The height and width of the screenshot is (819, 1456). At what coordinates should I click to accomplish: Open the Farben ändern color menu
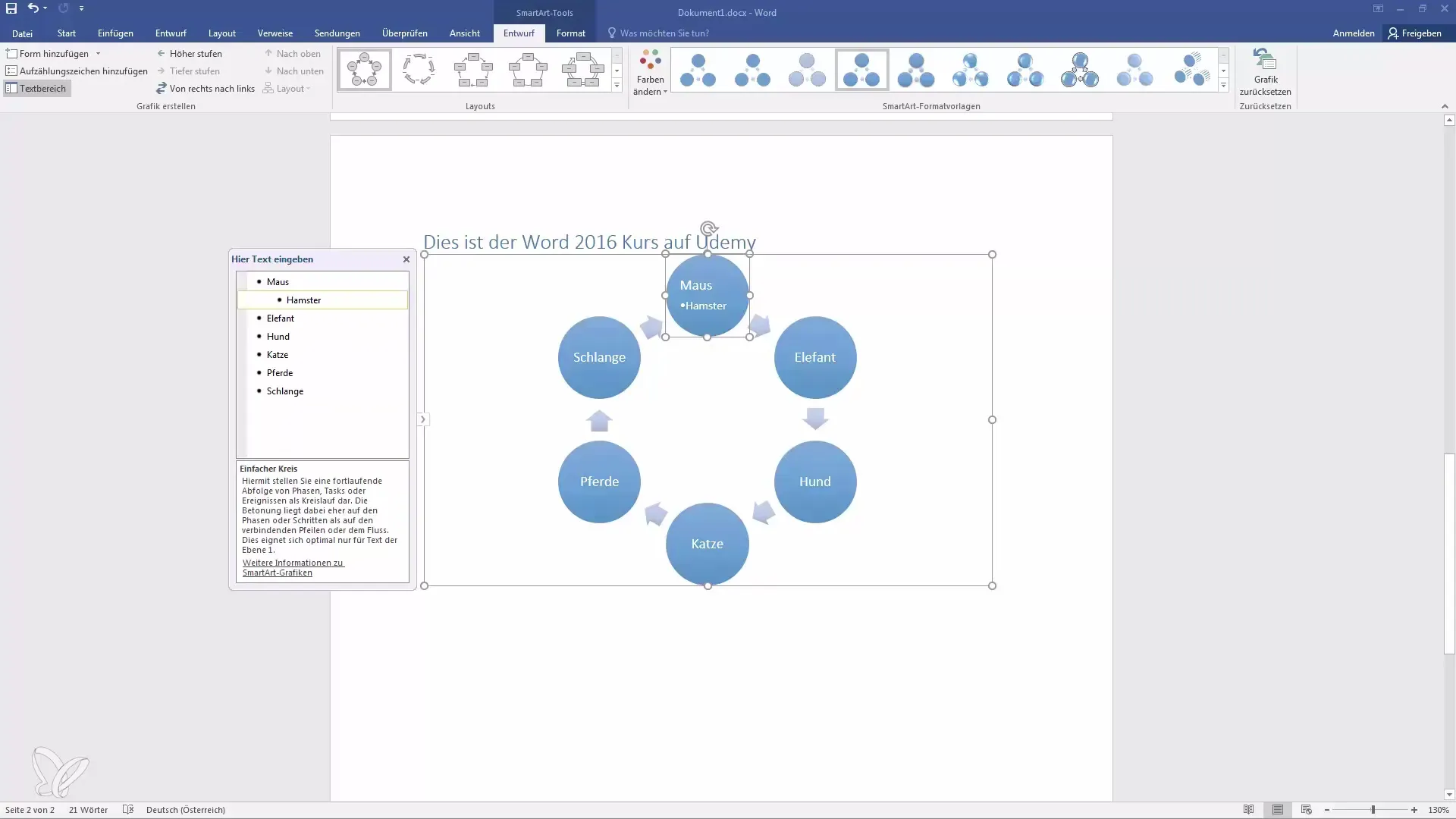point(650,73)
